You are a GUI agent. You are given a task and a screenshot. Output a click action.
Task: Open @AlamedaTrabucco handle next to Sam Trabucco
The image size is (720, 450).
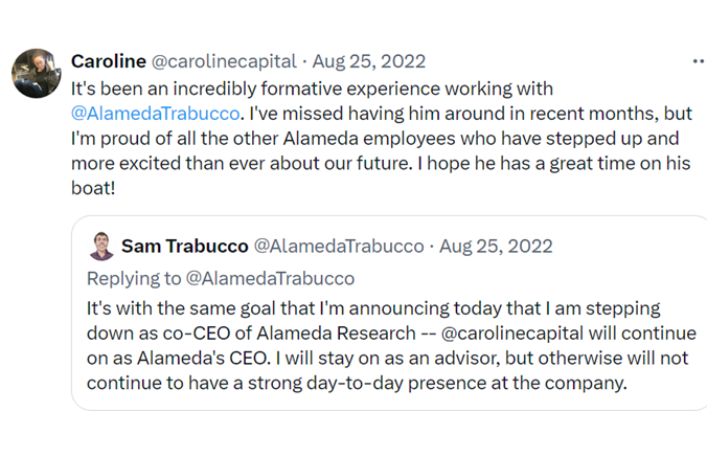[339, 246]
